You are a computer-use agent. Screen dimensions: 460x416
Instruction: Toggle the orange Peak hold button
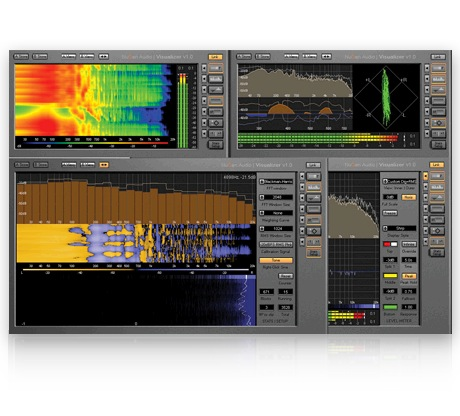(x=409, y=276)
